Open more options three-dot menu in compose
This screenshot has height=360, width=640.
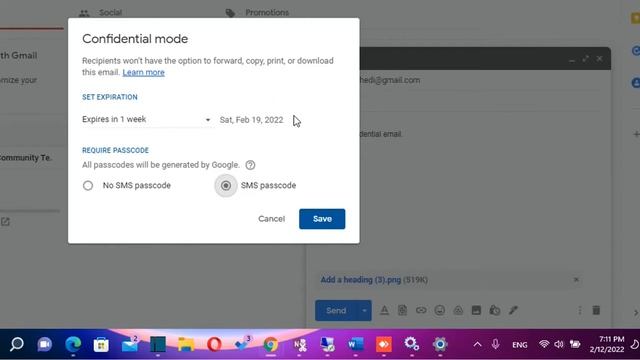tap(580, 311)
